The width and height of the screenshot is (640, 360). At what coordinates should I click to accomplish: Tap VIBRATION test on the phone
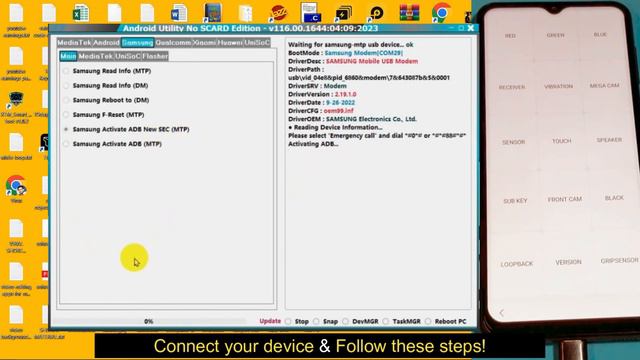(558, 87)
